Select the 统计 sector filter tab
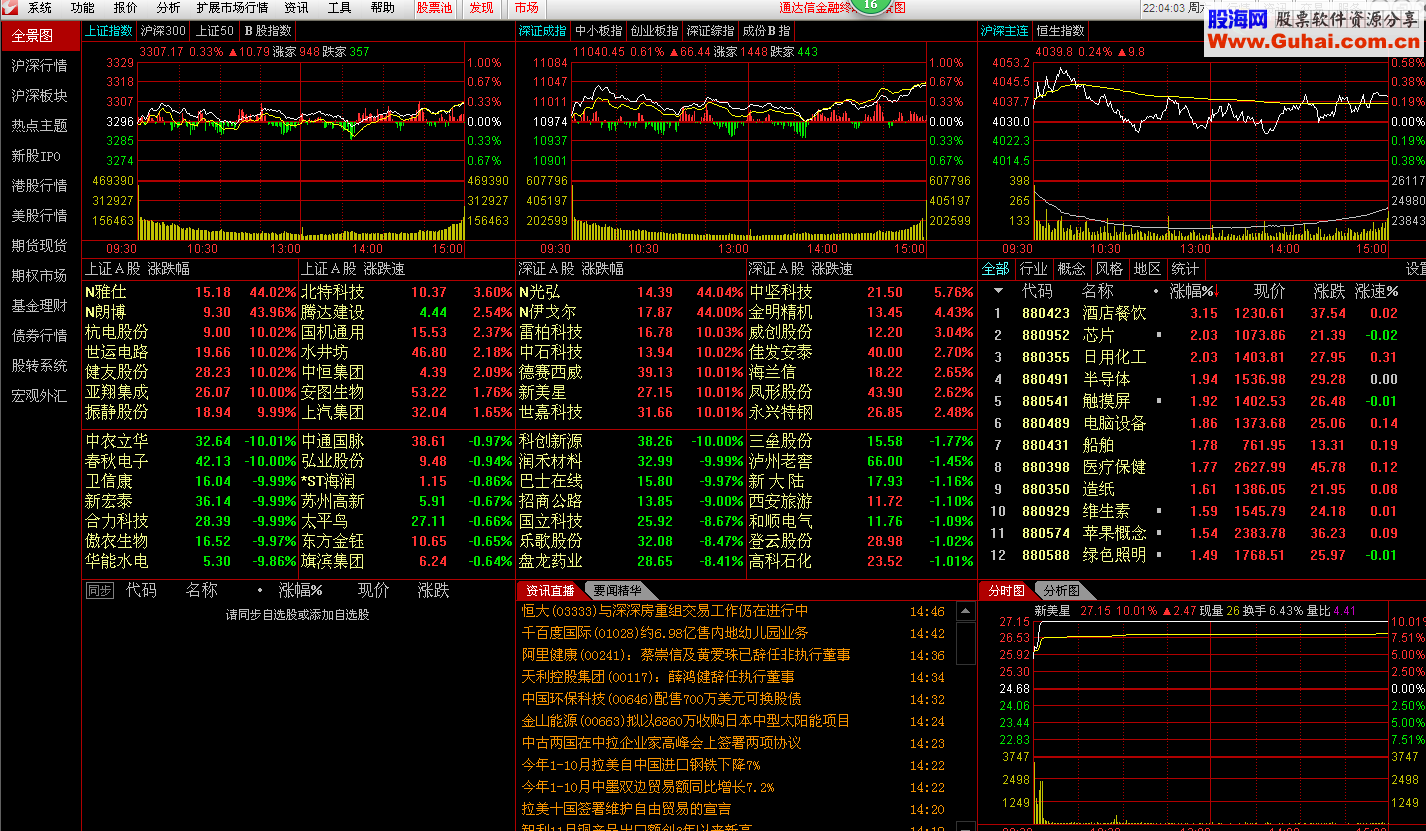The image size is (1426, 831). point(1185,269)
